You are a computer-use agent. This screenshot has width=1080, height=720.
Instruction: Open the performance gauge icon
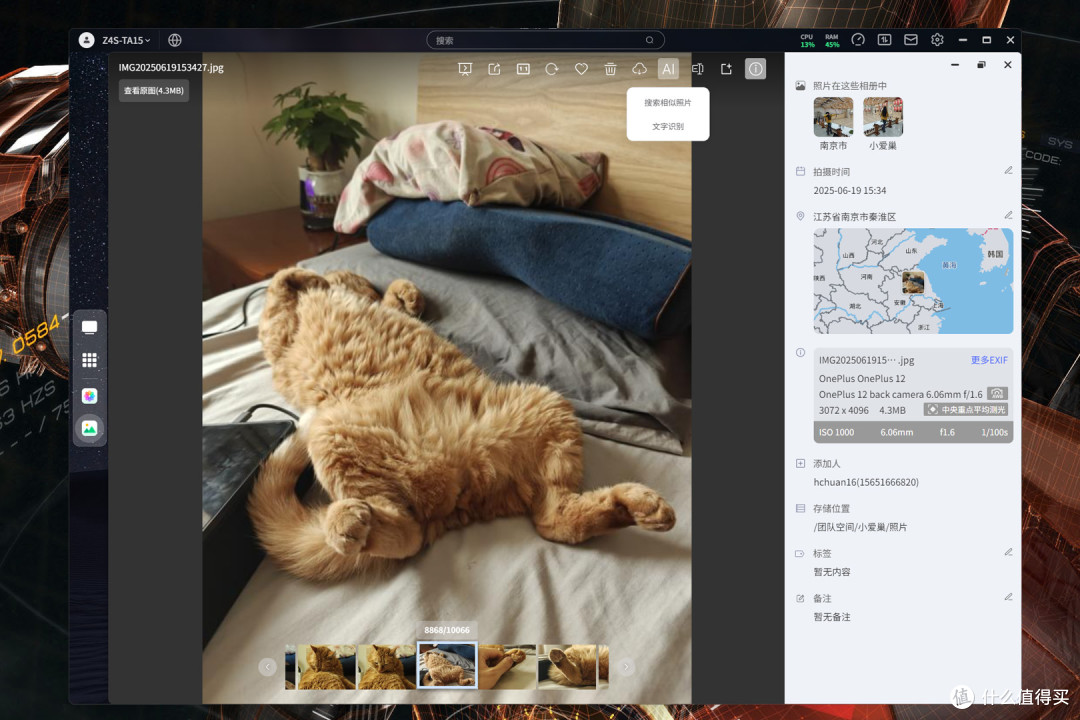point(858,40)
